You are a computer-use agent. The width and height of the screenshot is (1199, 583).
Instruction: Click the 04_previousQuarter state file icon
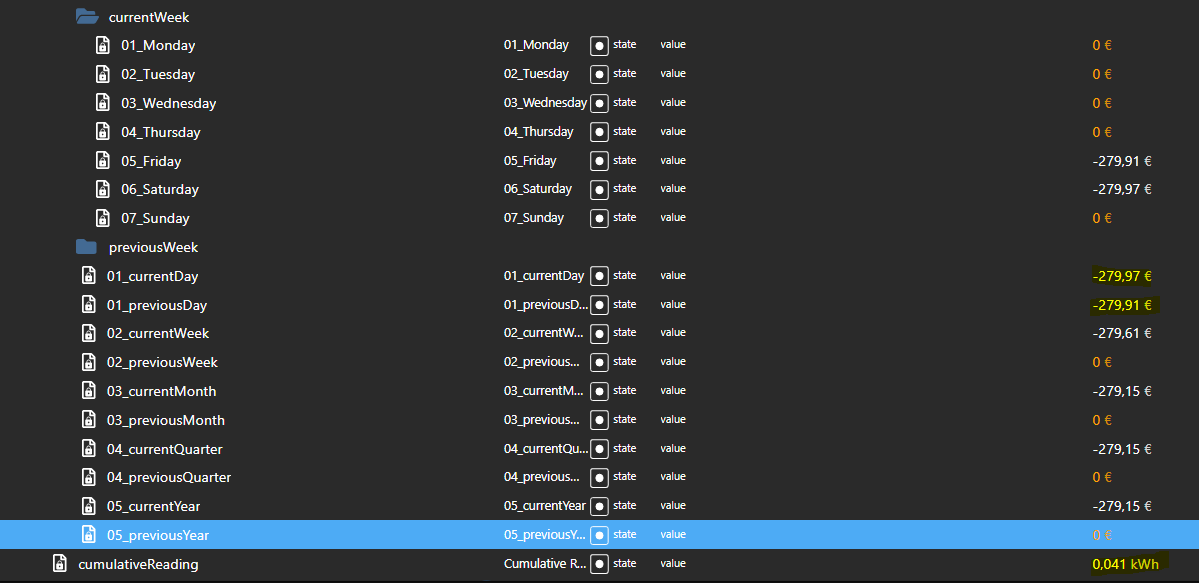coord(89,477)
